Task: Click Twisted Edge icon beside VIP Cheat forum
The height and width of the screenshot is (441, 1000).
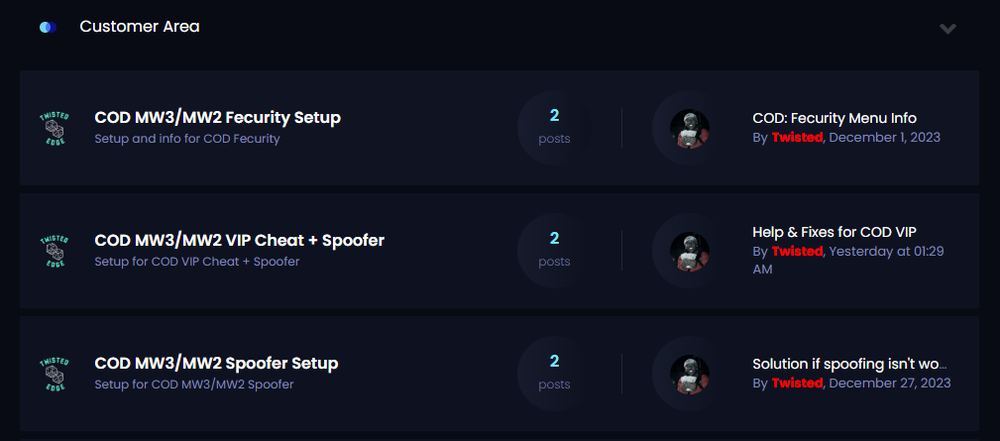Action: pyautogui.click(x=53, y=251)
